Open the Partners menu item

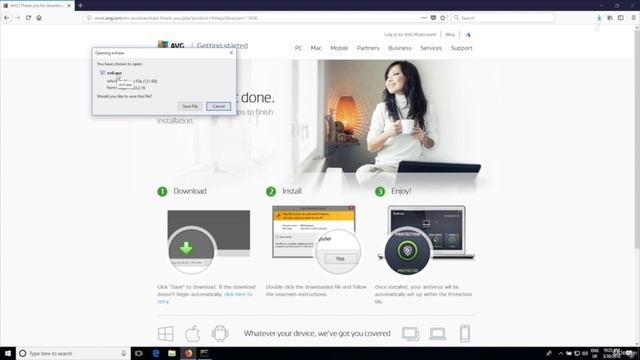[368, 48]
